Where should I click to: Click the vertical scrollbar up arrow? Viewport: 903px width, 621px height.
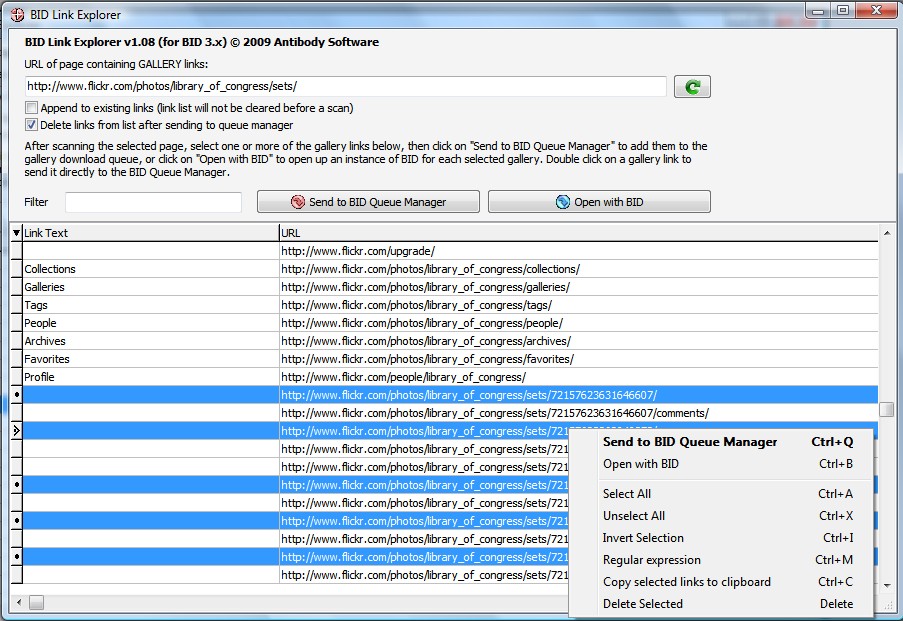pyautogui.click(x=887, y=233)
